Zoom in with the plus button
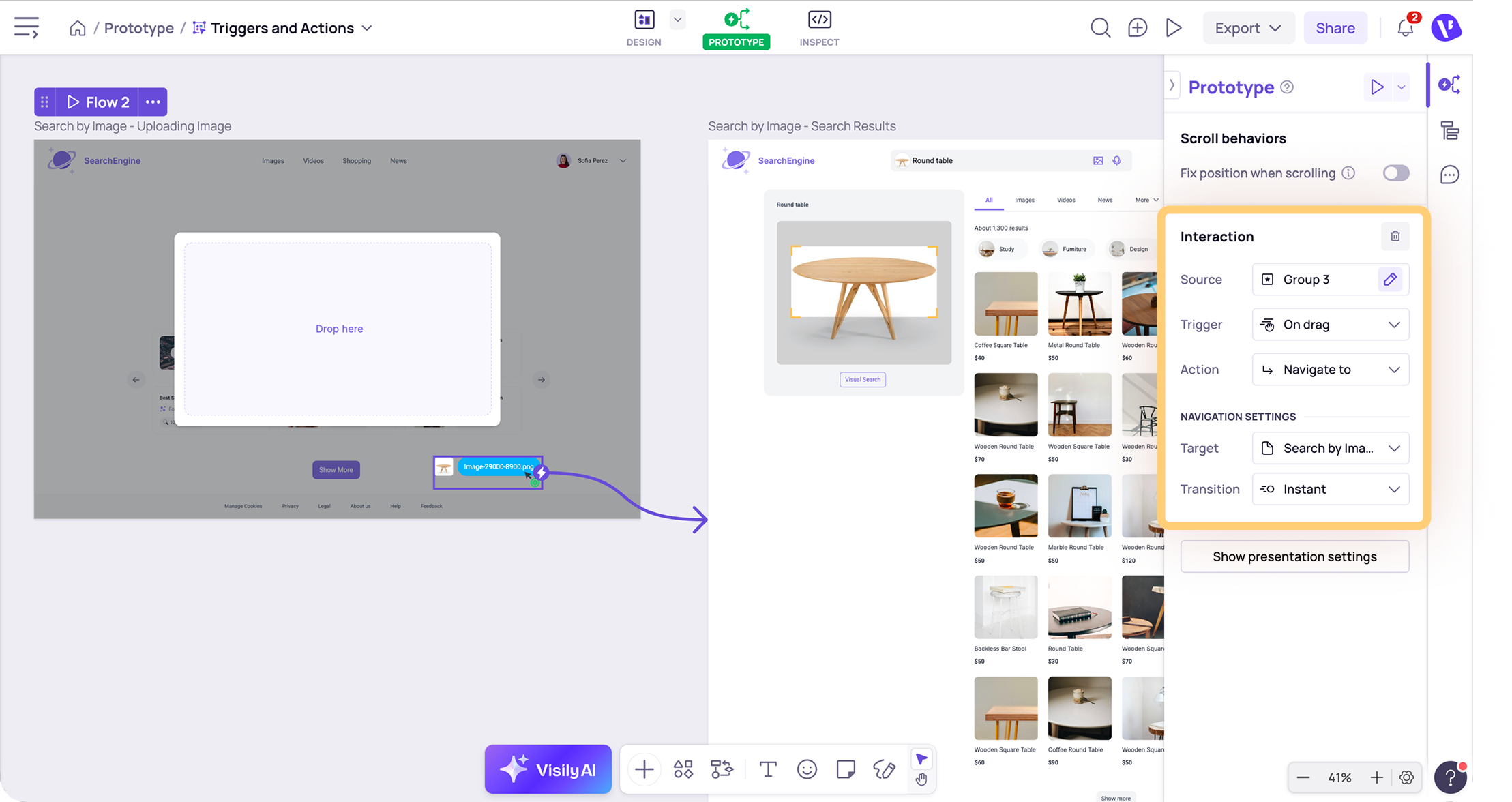The height and width of the screenshot is (802, 1512). click(x=1376, y=777)
